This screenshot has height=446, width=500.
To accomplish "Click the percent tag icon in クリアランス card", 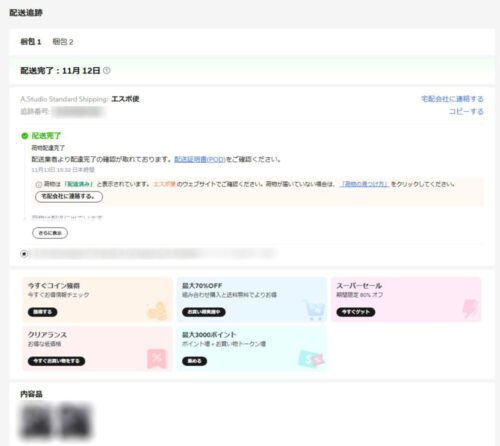I will [157, 359].
